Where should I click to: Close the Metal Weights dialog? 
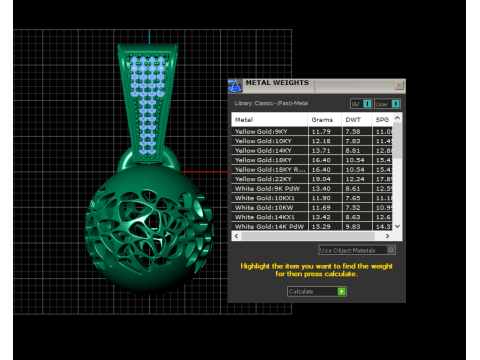[x=399, y=85]
